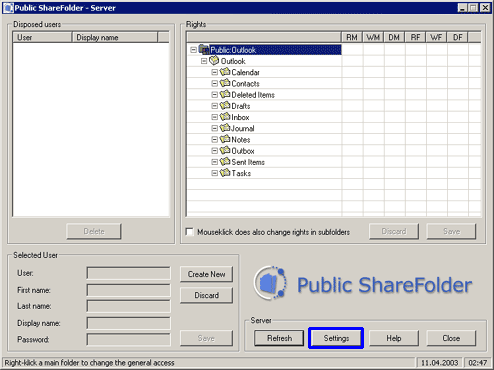
Task: Click the DM rights column header
Action: [x=394, y=37]
